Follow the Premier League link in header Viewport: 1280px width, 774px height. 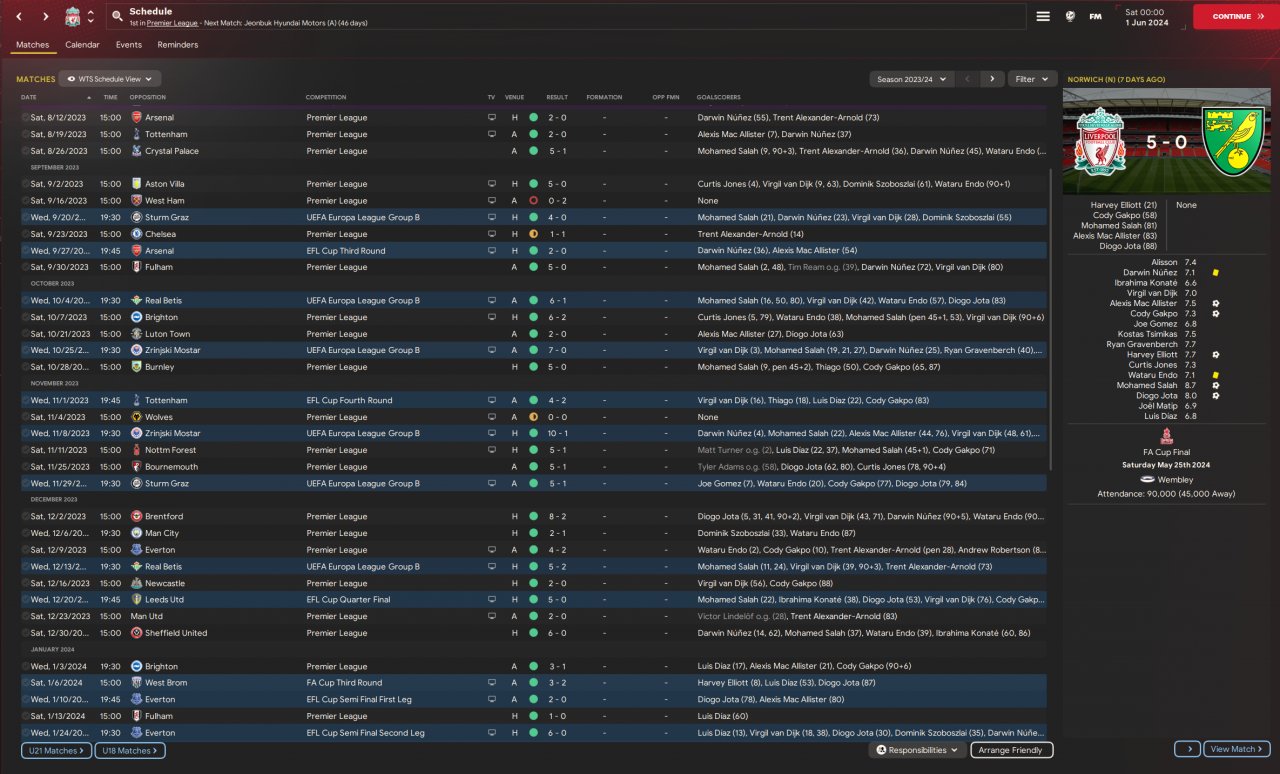point(170,22)
